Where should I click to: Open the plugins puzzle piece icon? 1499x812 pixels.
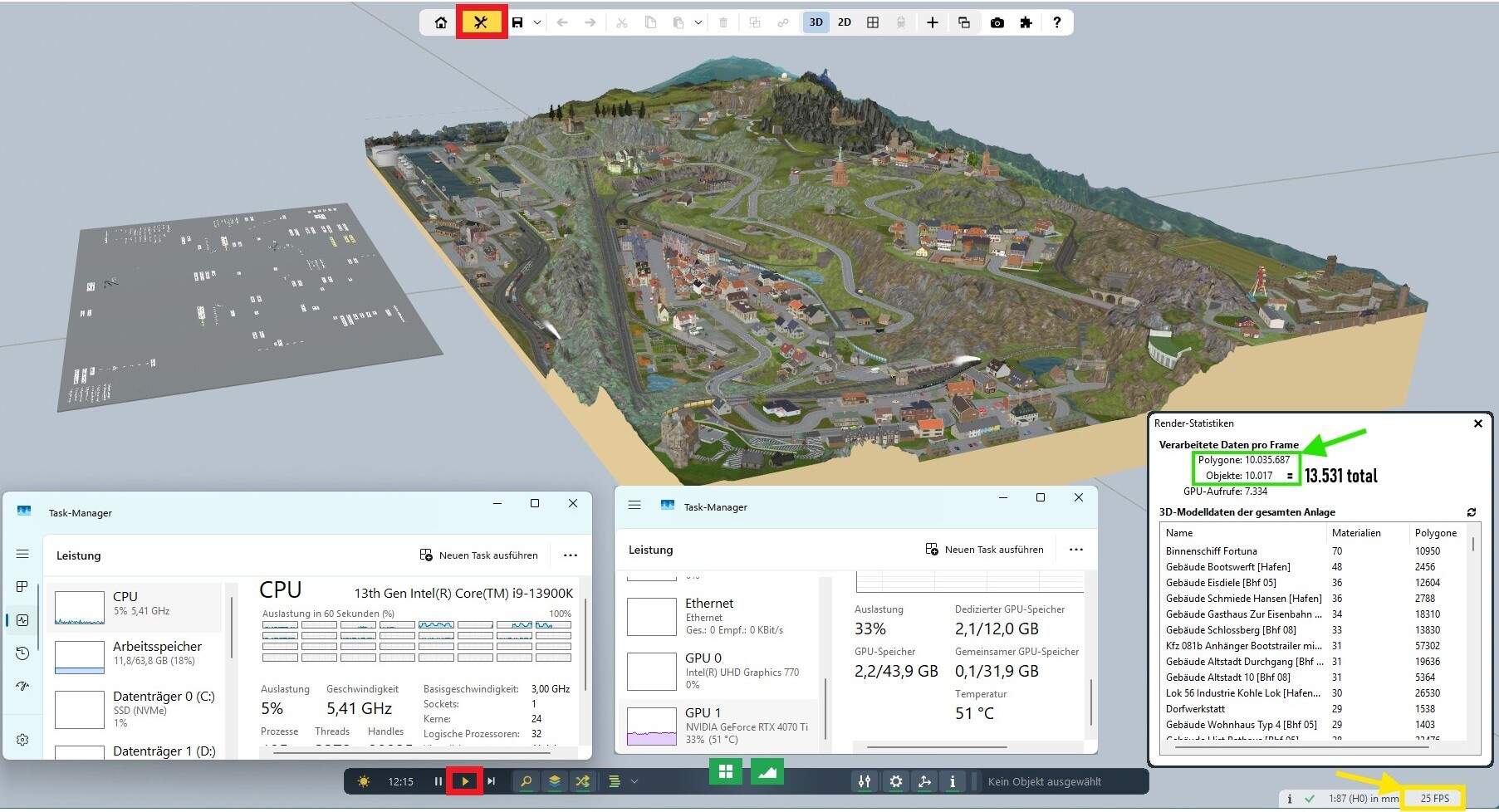pos(1026,22)
